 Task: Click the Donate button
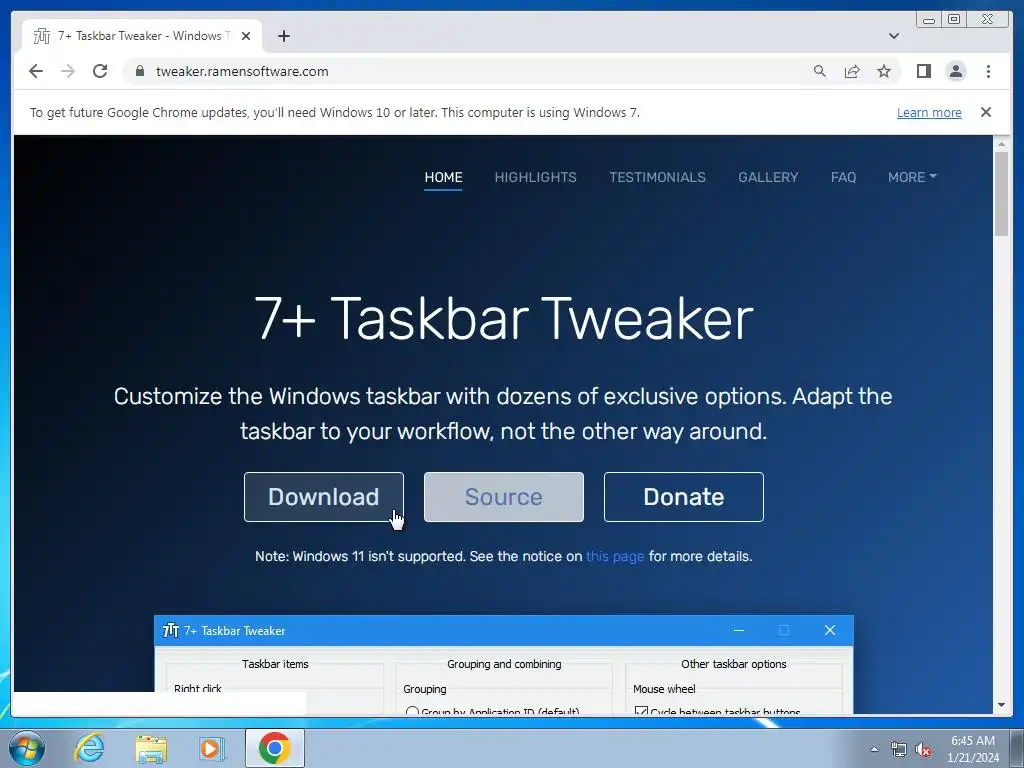pos(684,497)
